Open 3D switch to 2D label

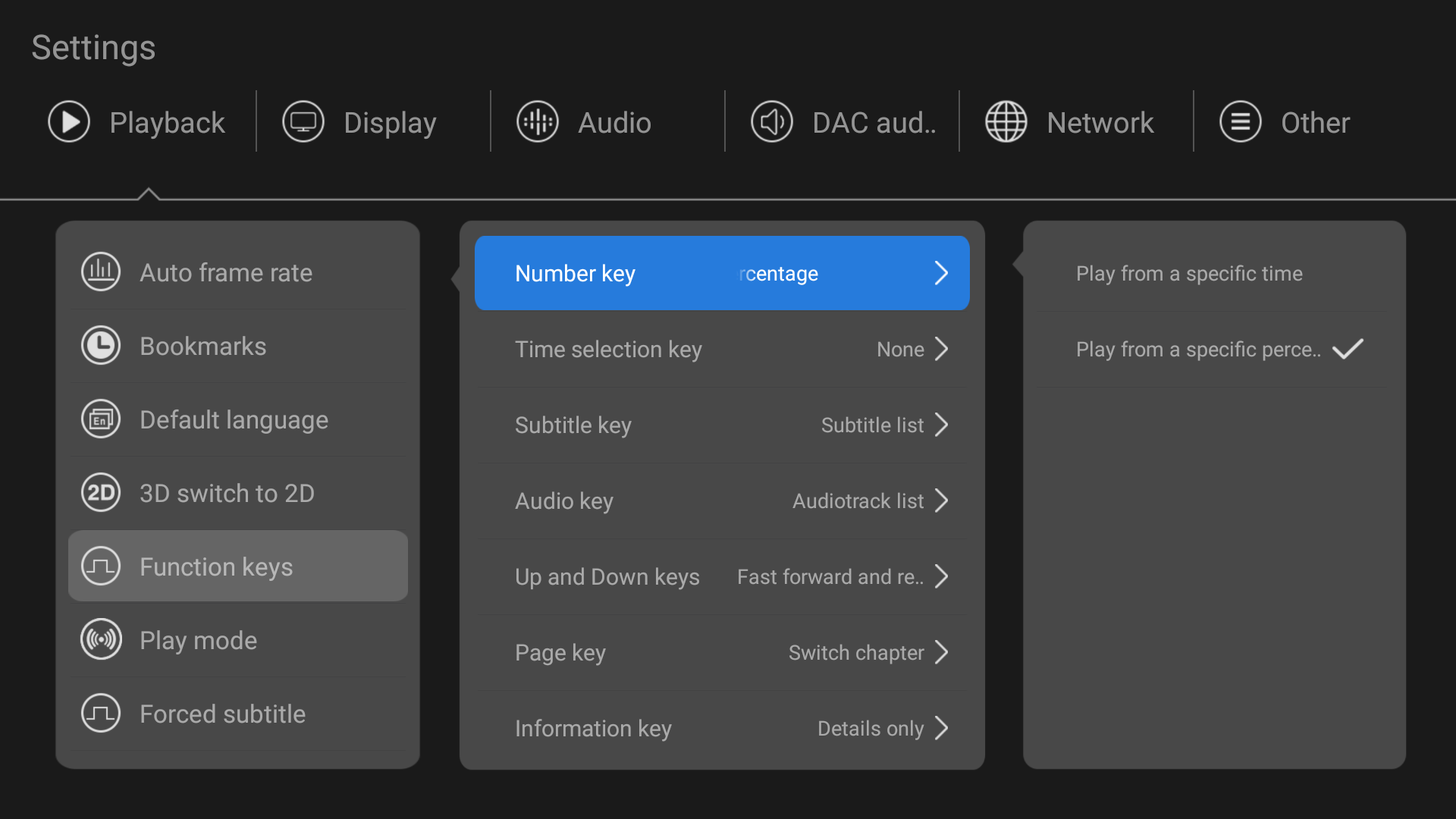pyautogui.click(x=227, y=493)
